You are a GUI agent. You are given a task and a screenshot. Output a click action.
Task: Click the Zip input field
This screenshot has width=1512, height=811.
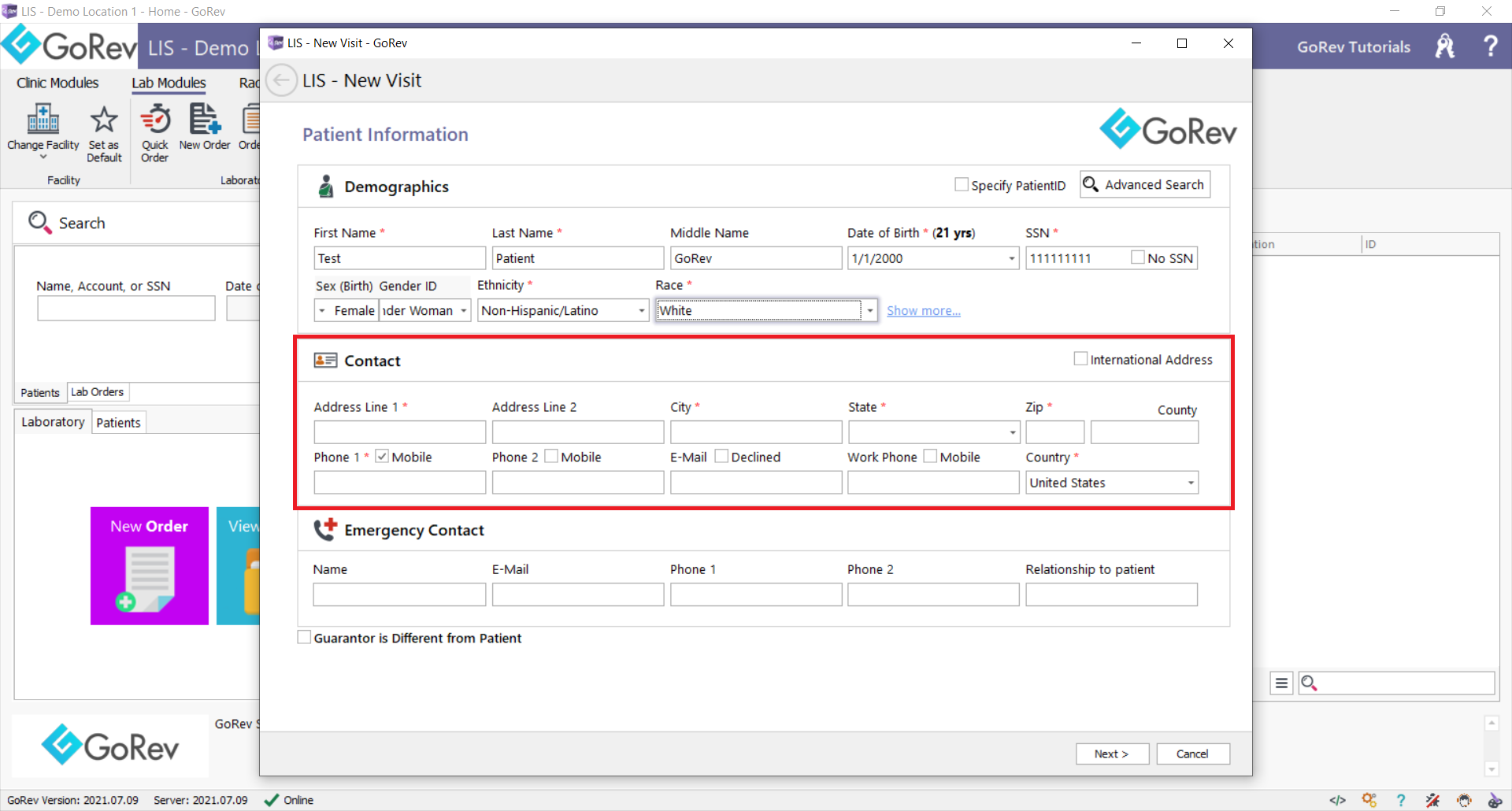click(1055, 432)
